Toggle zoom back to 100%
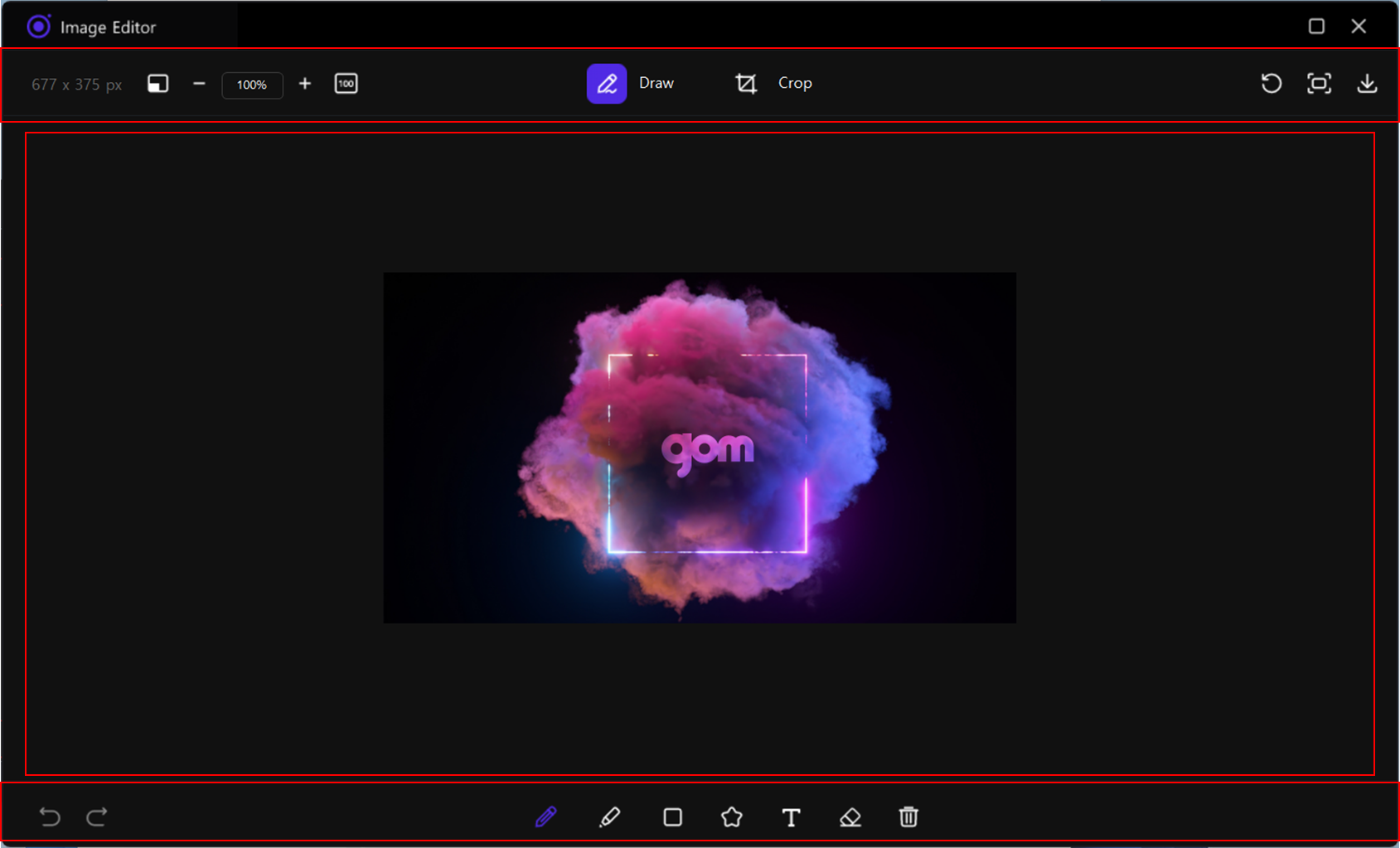1400x848 pixels. click(x=346, y=84)
